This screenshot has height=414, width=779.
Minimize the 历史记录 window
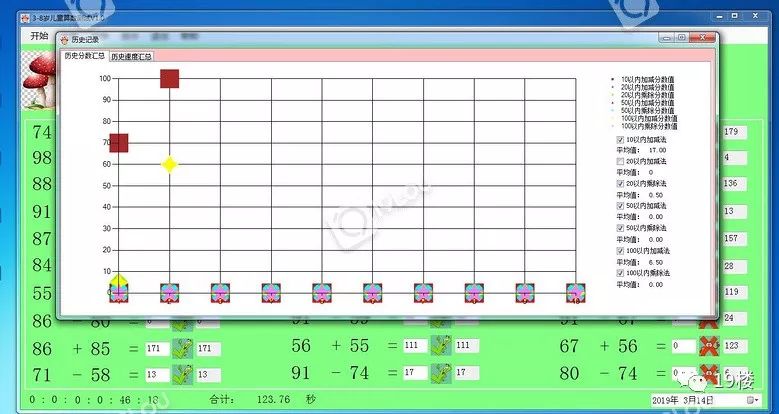click(x=667, y=38)
